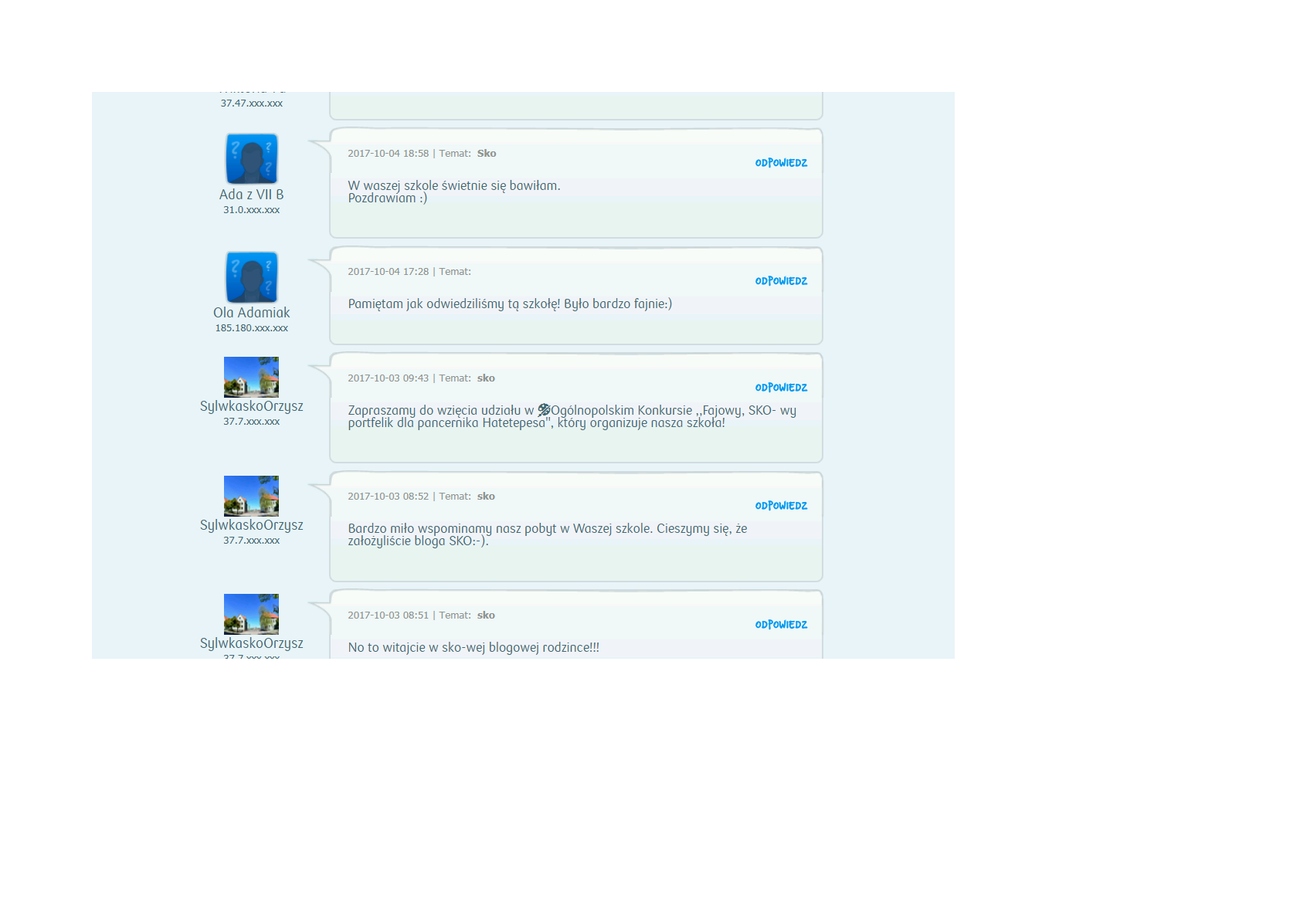Viewport: 1300px width, 919px height.
Task: Open SylwkaskoOrzysz name by 09:43 comment
Action: point(251,406)
